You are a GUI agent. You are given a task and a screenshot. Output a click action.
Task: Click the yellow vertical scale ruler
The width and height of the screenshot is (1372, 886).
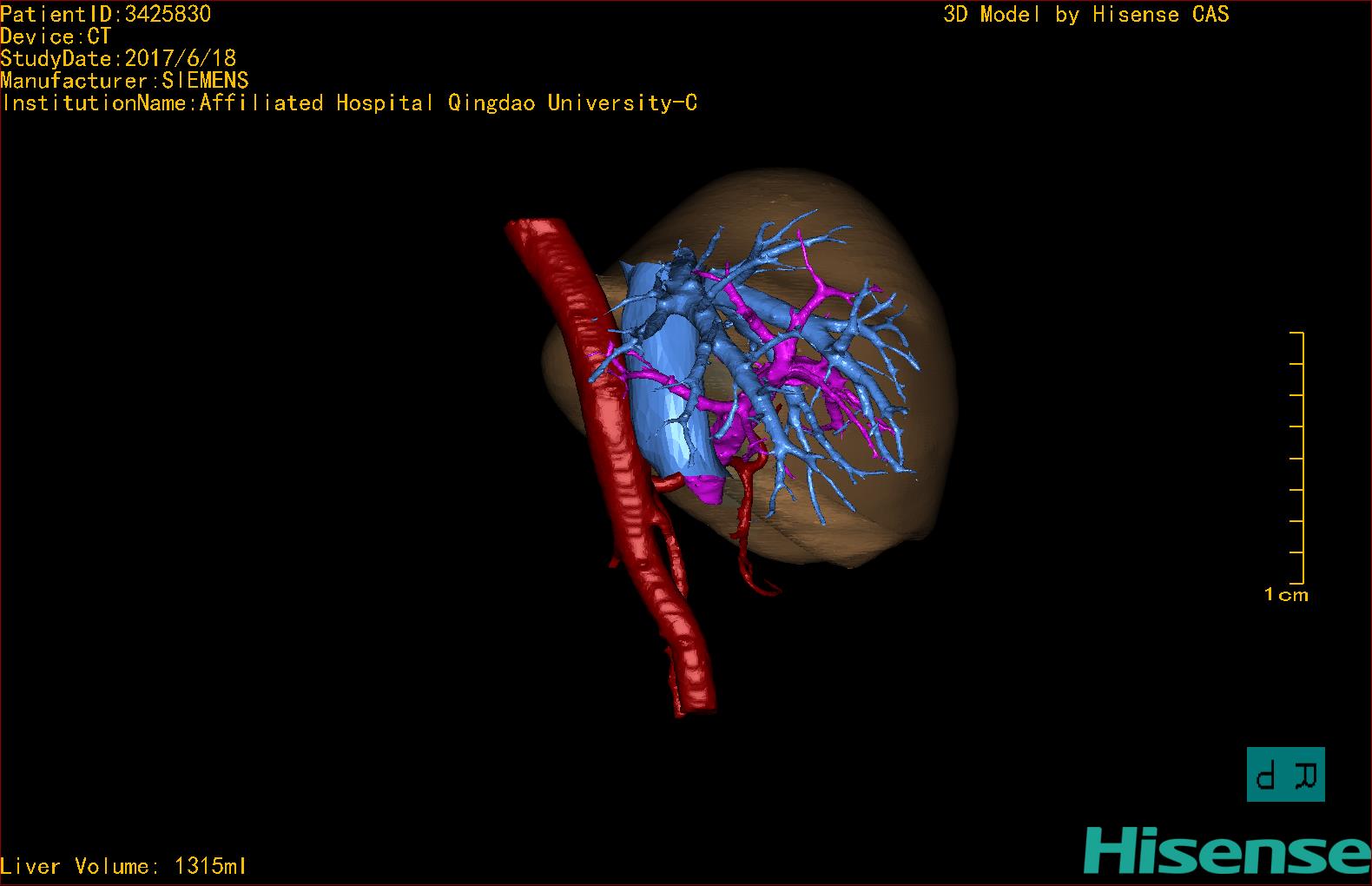pyautogui.click(x=1297, y=458)
